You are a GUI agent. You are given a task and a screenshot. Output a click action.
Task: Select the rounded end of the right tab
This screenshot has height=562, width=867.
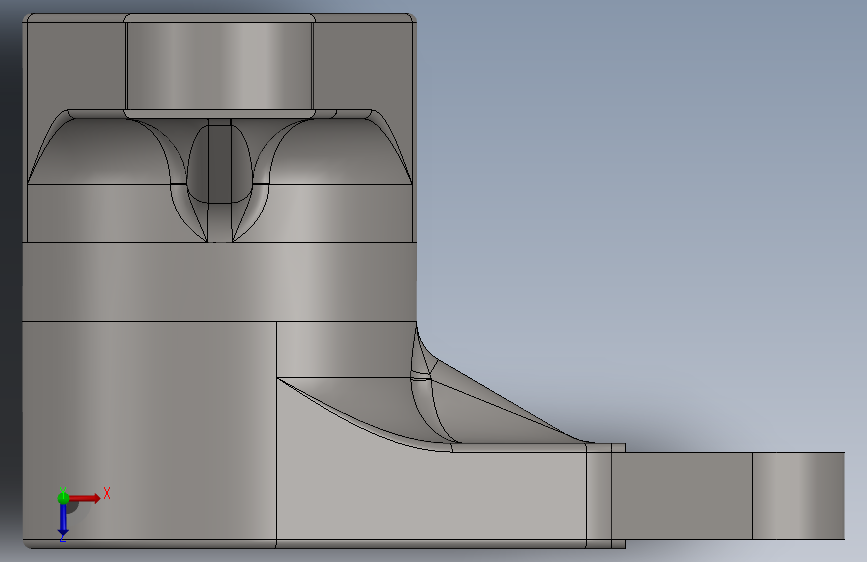[798, 496]
